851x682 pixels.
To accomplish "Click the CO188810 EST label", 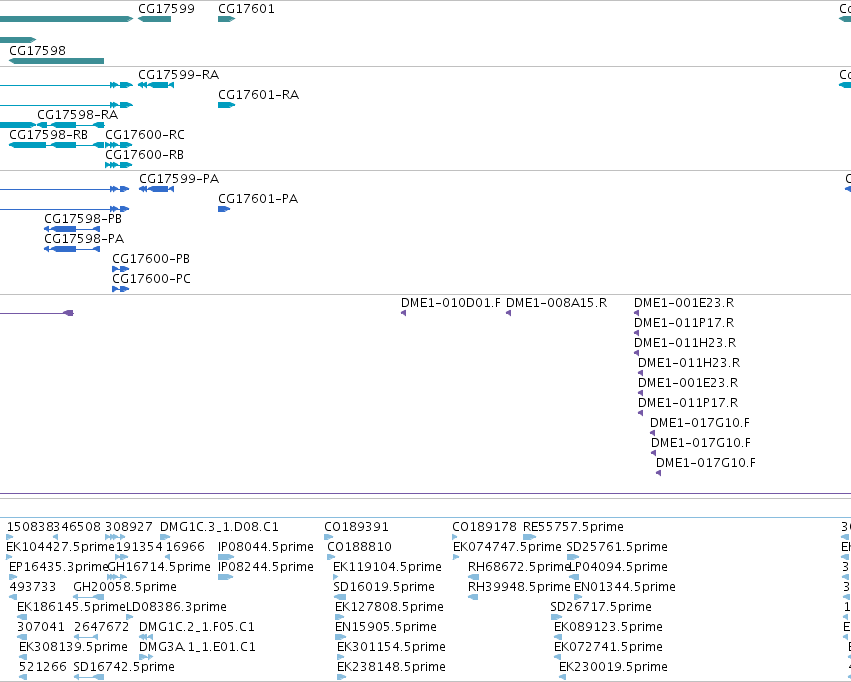I will click(359, 547).
